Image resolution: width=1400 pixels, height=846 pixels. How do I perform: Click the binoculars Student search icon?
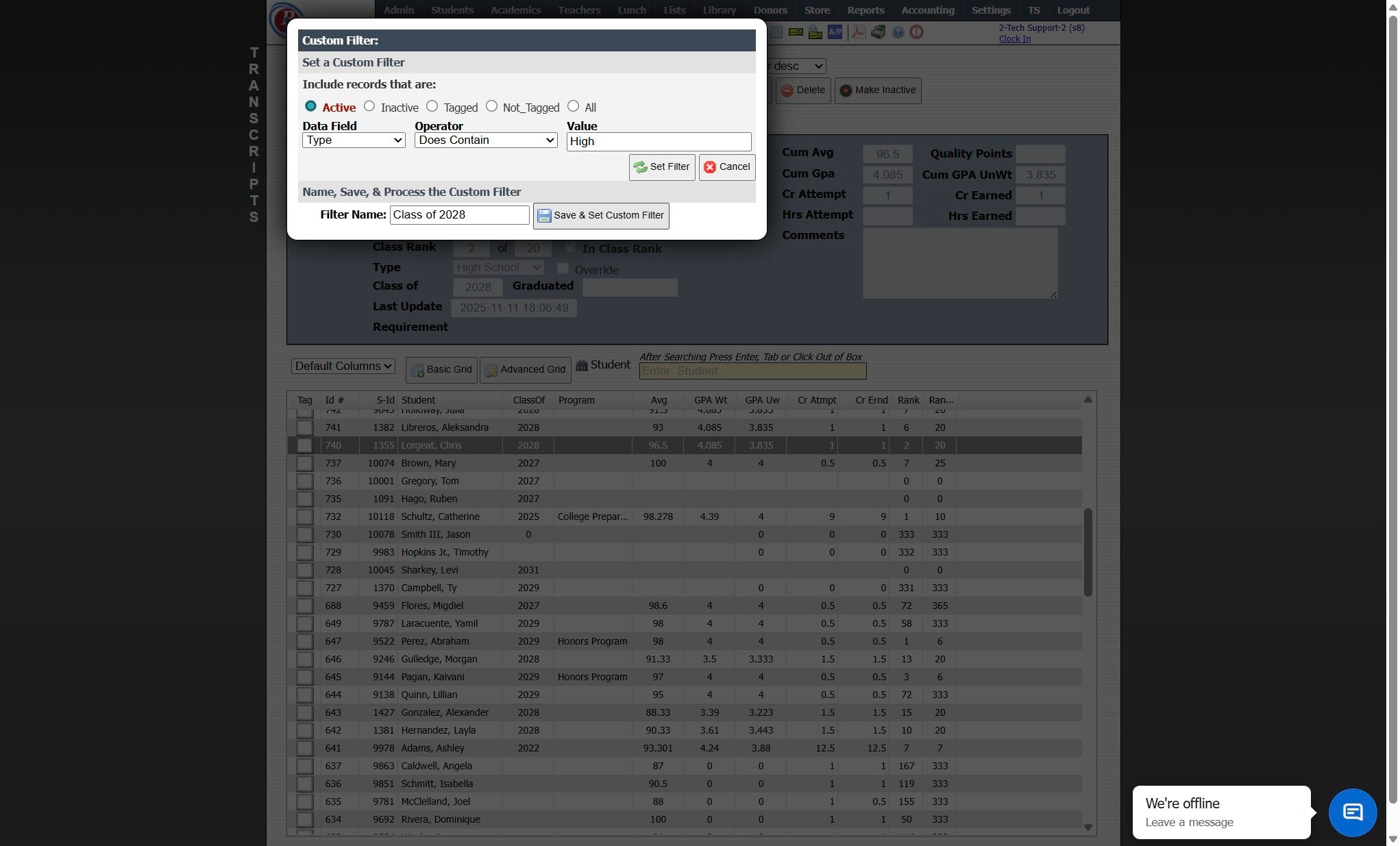point(582,365)
